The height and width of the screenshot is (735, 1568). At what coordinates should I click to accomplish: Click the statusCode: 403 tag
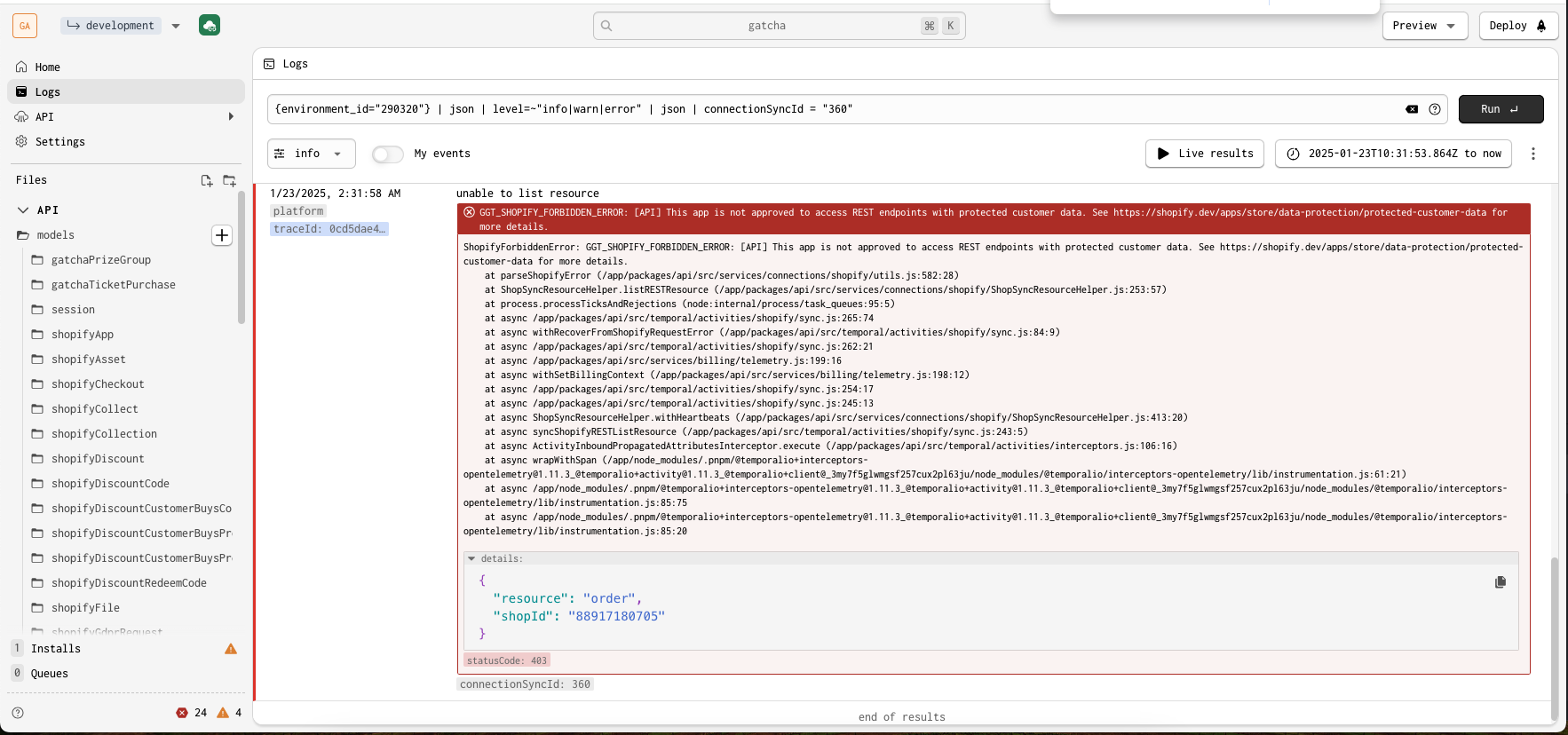507,660
